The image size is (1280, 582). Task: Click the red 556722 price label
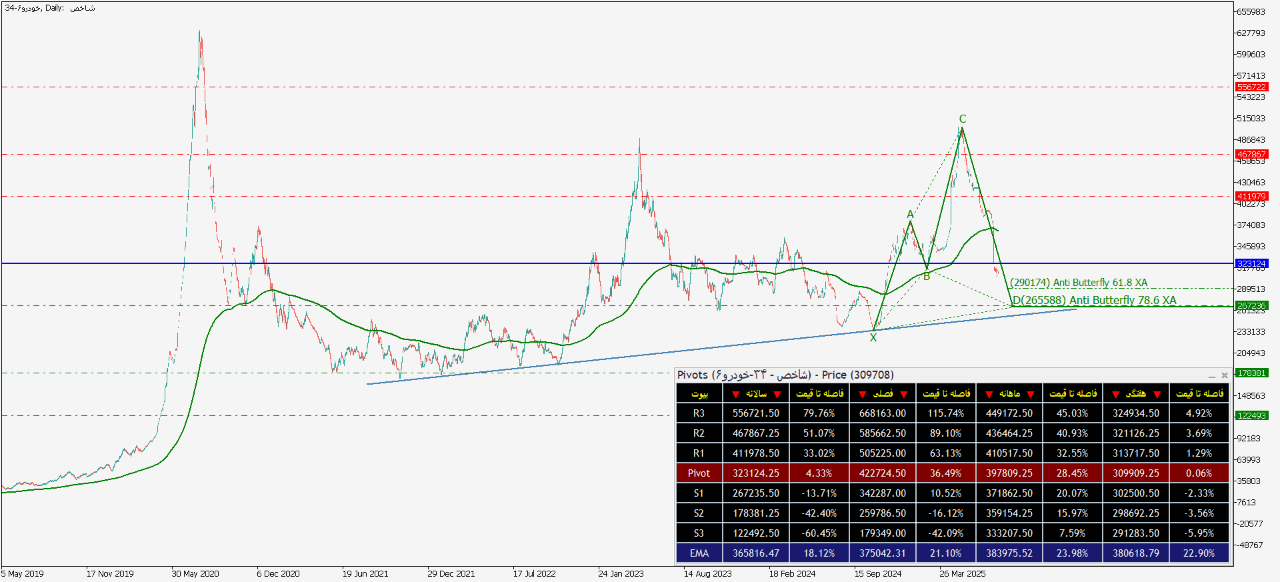1251,87
